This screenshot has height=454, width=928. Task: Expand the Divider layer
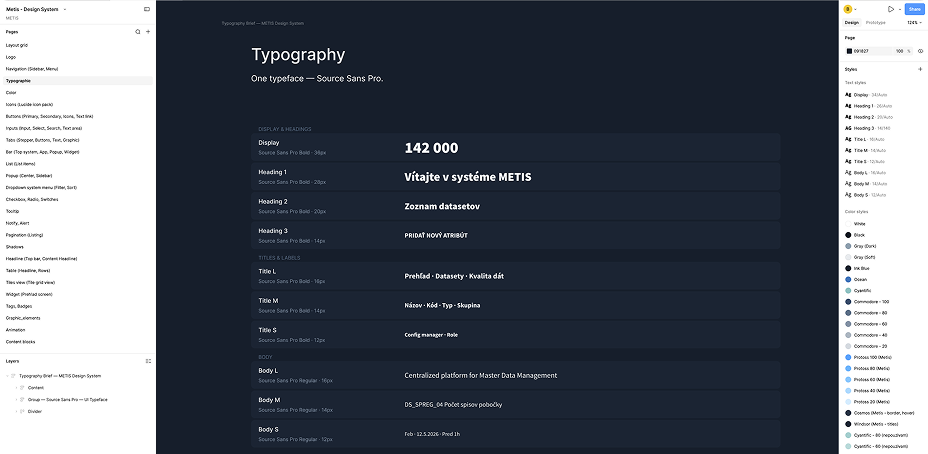(16, 411)
